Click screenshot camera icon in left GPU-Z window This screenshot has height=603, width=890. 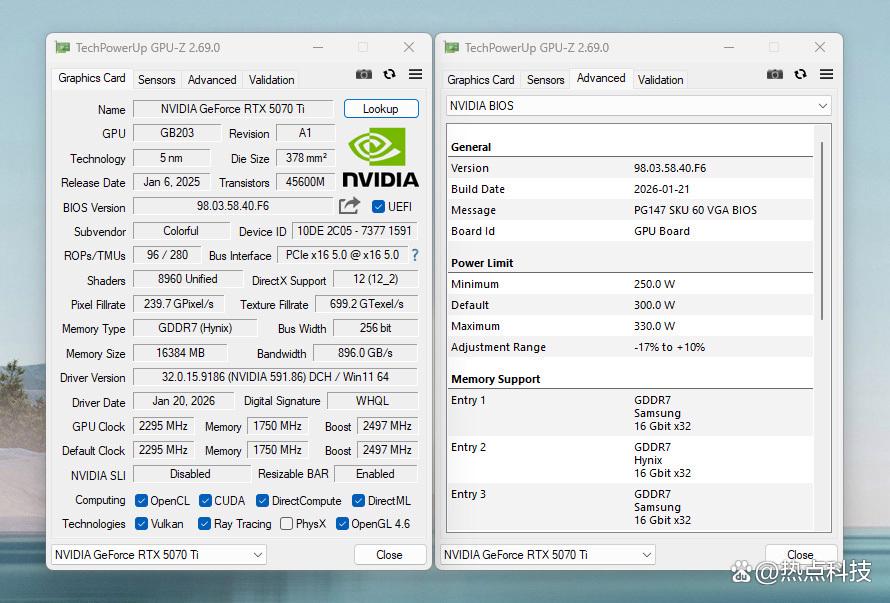(364, 74)
